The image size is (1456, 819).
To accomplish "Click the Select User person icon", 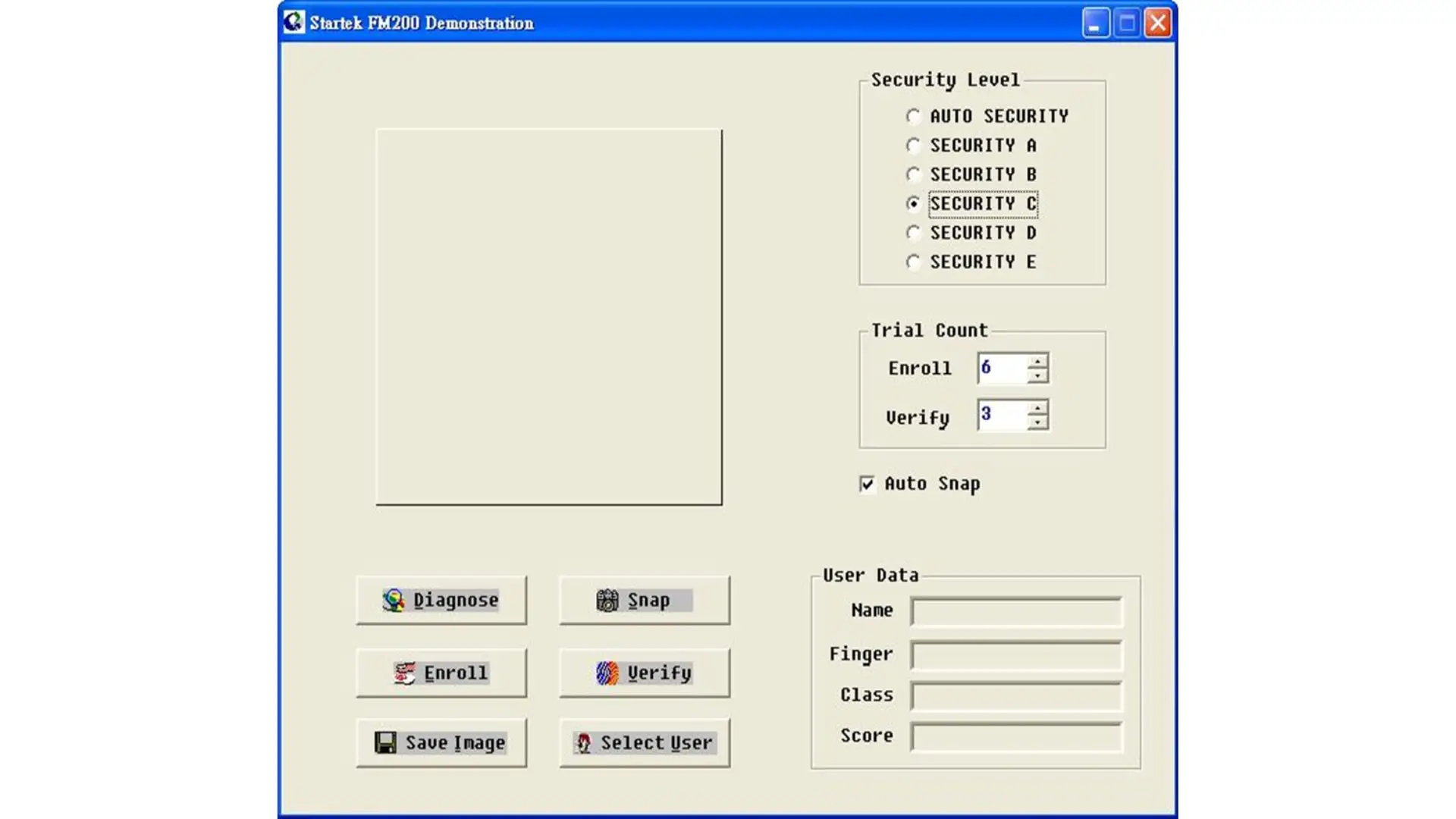I will click(583, 742).
